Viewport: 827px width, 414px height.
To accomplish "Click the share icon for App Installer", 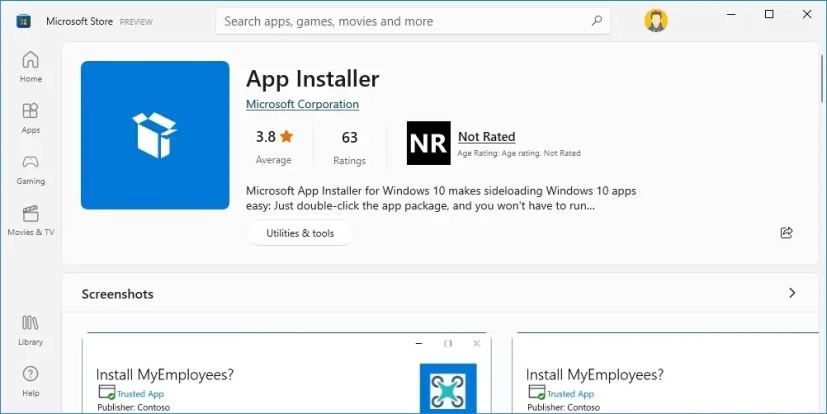I will 786,233.
